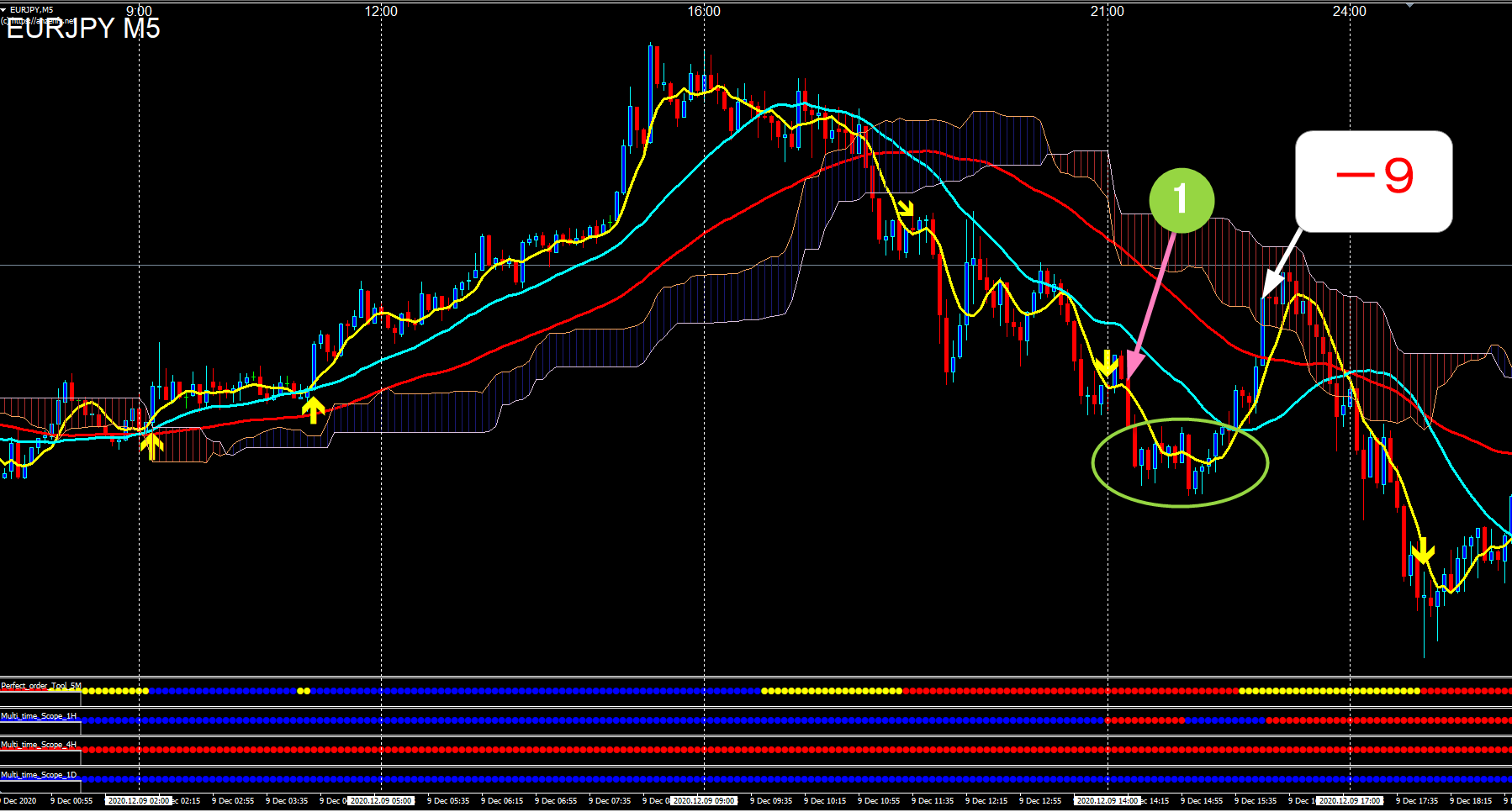Click the 9 Dec 18:15 axis label
Image resolution: width=1512 pixels, height=812 pixels.
point(1471,801)
